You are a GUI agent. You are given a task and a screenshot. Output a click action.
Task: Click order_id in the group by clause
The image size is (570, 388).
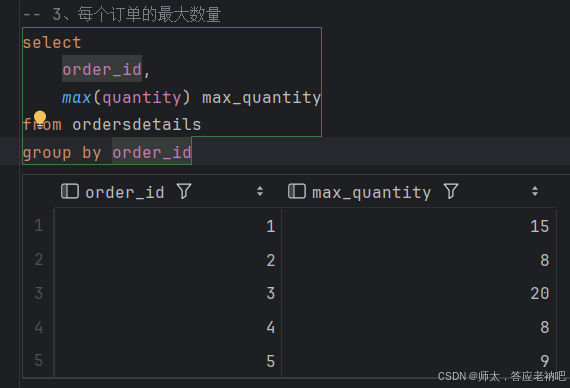pos(152,152)
